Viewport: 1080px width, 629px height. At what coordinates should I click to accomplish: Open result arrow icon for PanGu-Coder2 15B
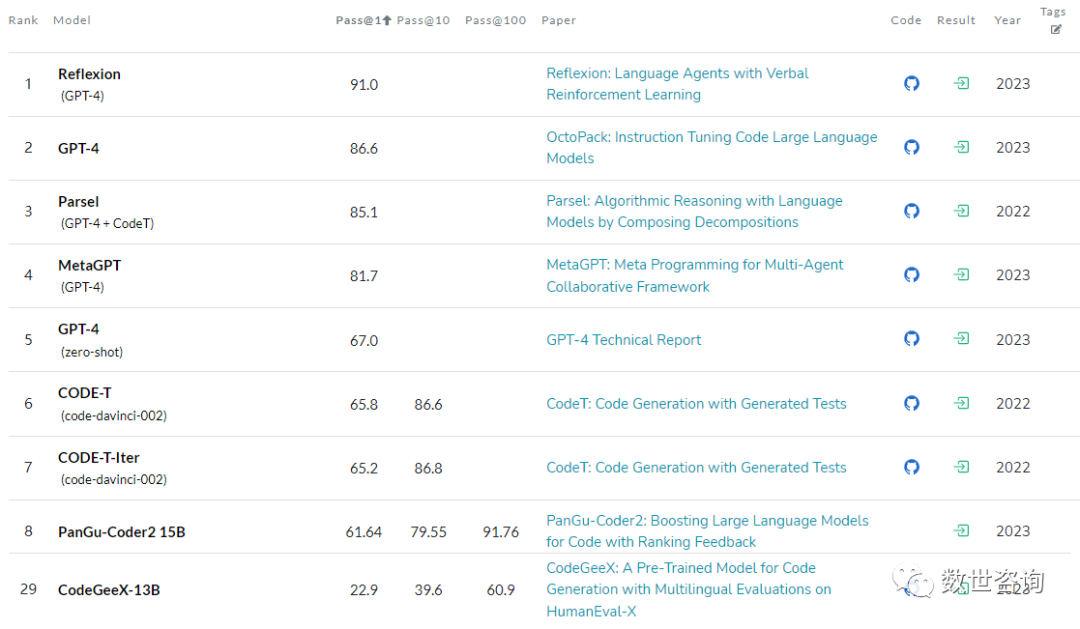click(962, 530)
